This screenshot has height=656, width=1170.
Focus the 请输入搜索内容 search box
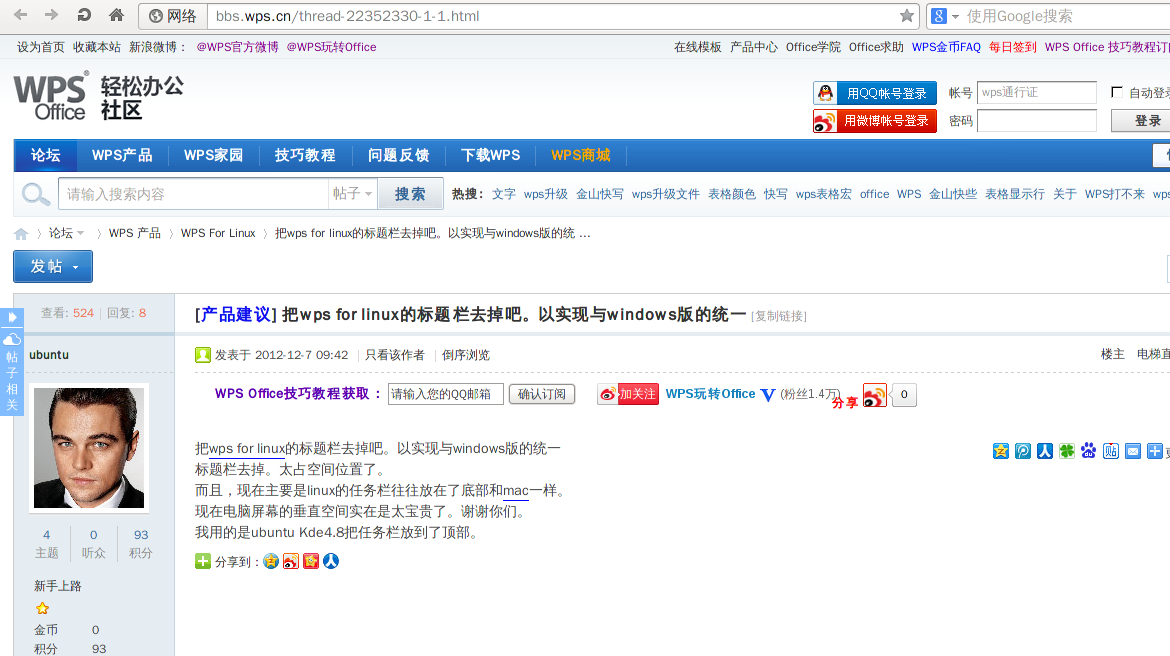coord(193,194)
